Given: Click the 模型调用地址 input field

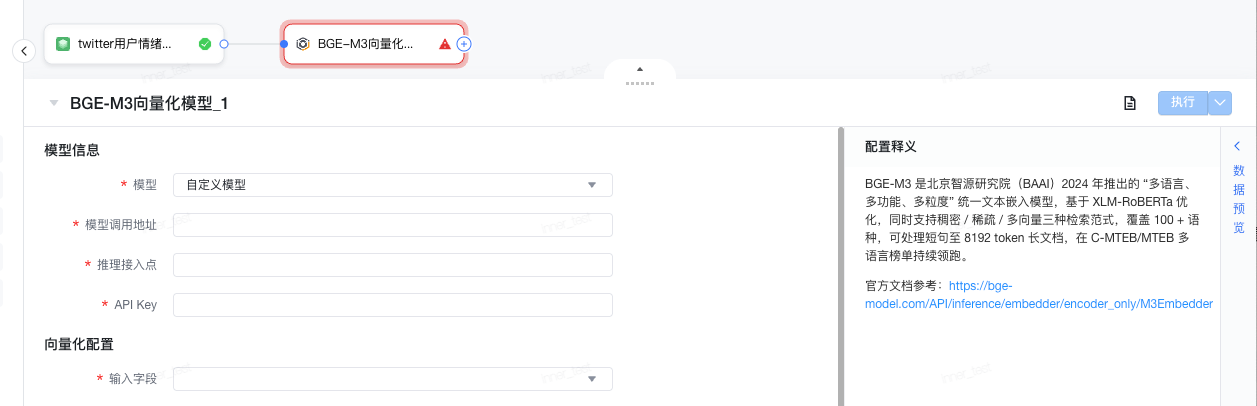Looking at the screenshot, I should click(x=392, y=225).
